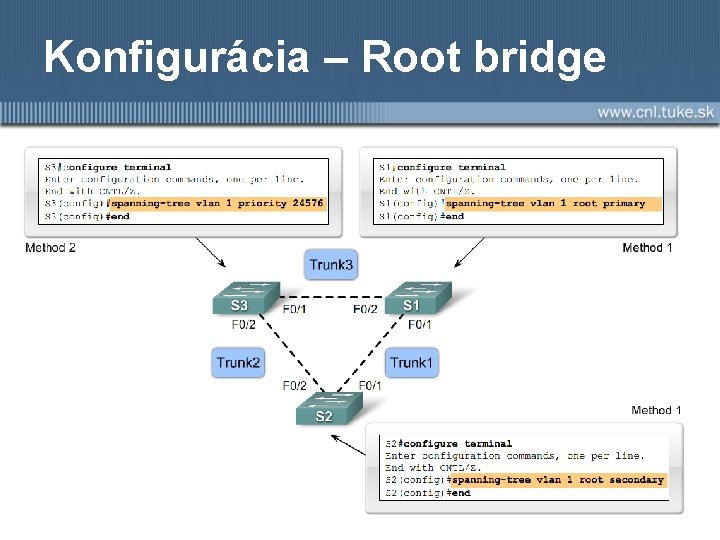The width and height of the screenshot is (720, 540).
Task: Click the S3 configure terminal line
Action: [108, 167]
